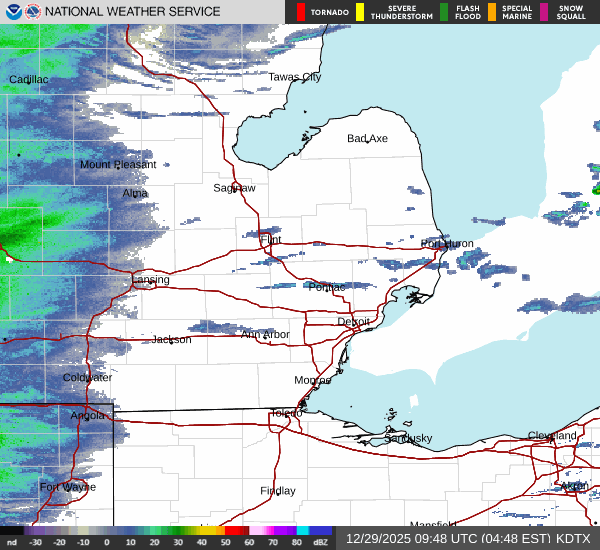This screenshot has width=600, height=550.
Task: Select Port Huron on the map
Action: click(447, 243)
